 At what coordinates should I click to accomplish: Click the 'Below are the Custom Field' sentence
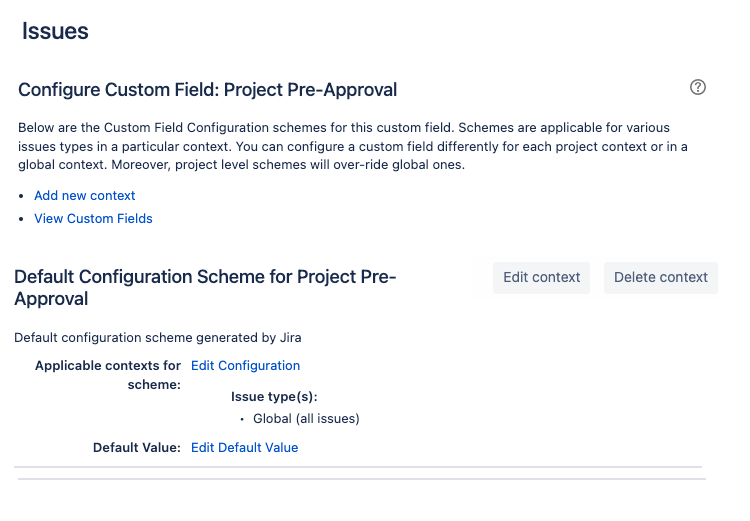(236, 128)
